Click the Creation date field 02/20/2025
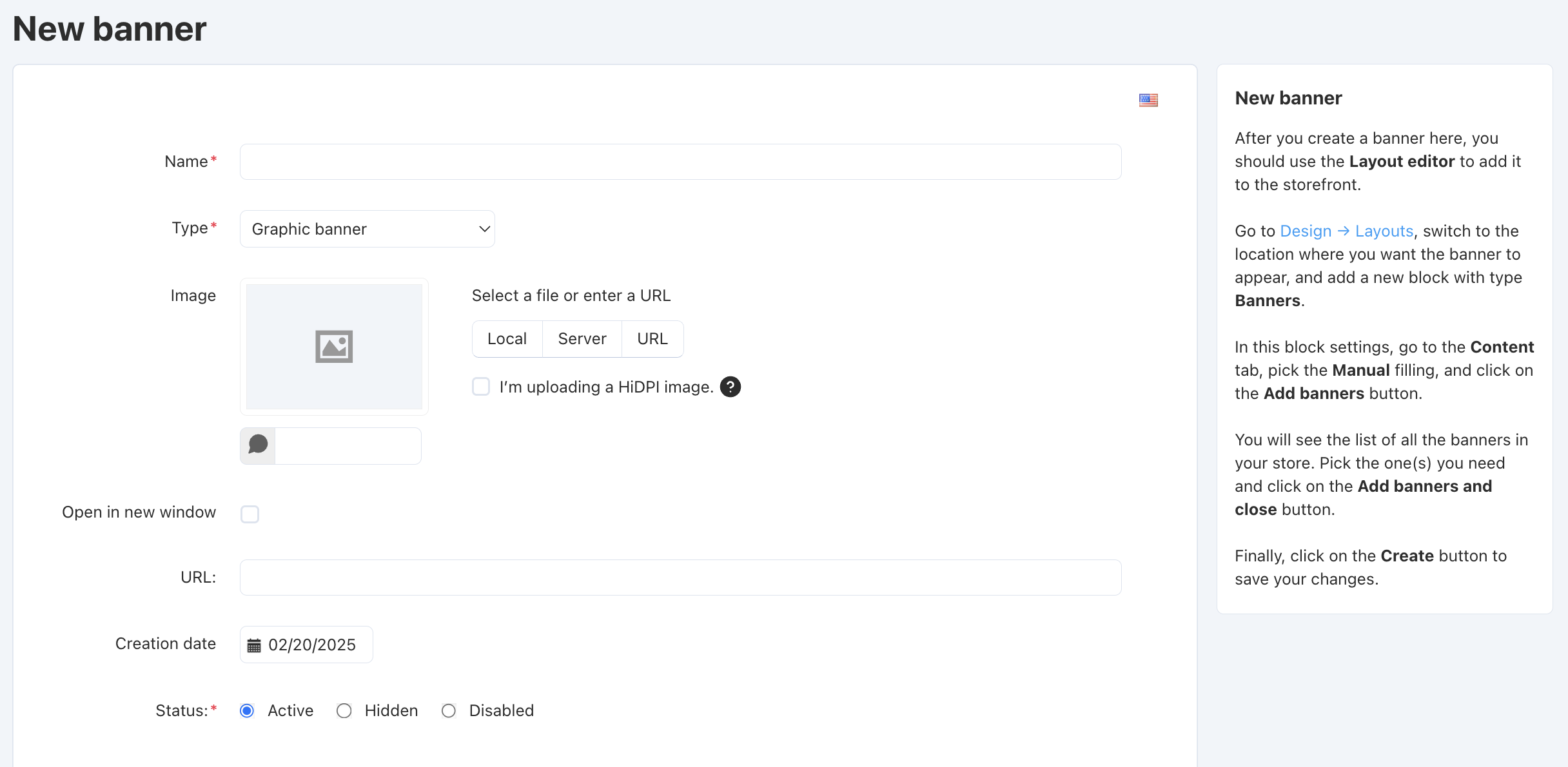The height and width of the screenshot is (767, 1568). (306, 645)
